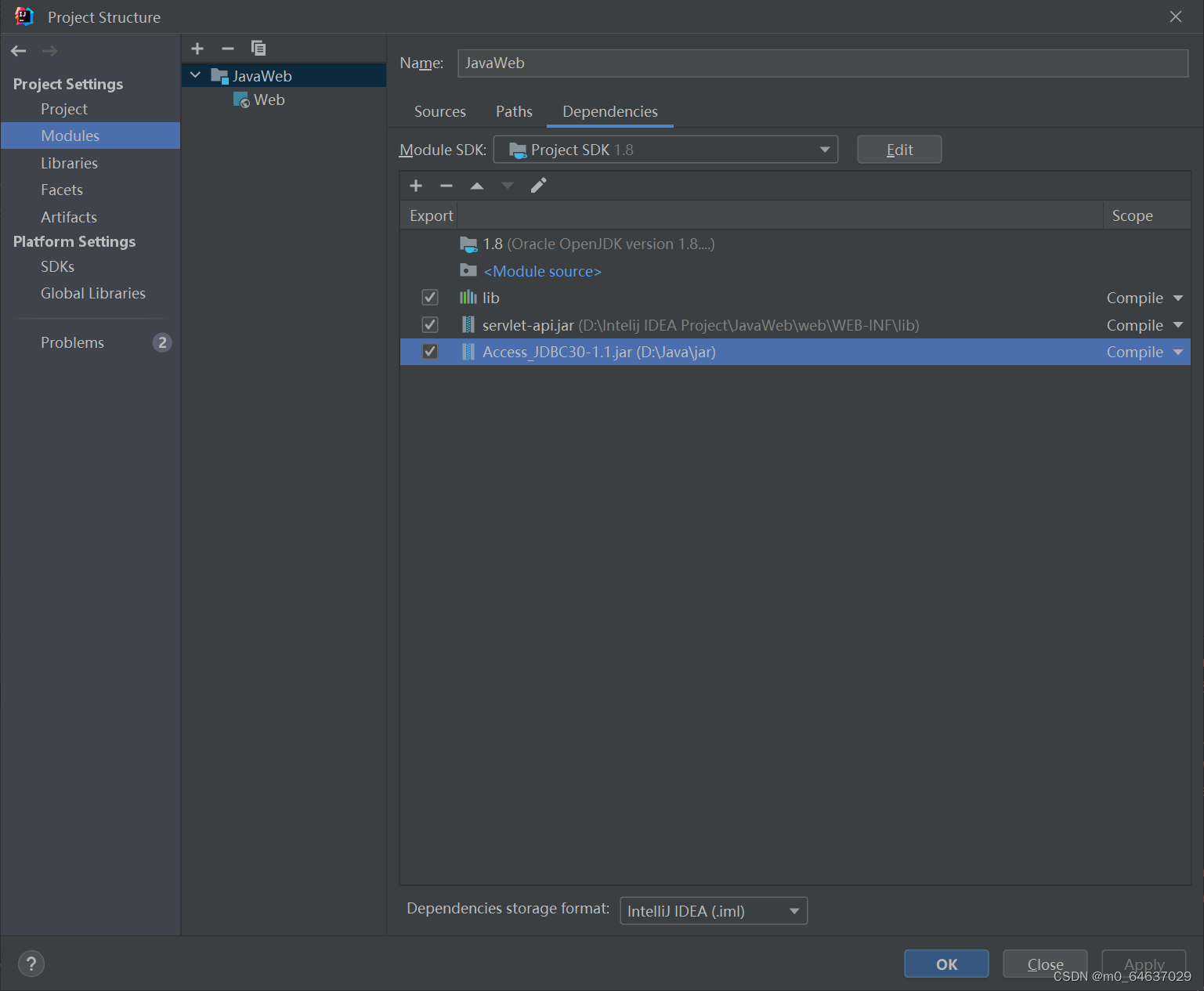Click the Apply button
The height and width of the screenshot is (991, 1204).
click(1144, 964)
